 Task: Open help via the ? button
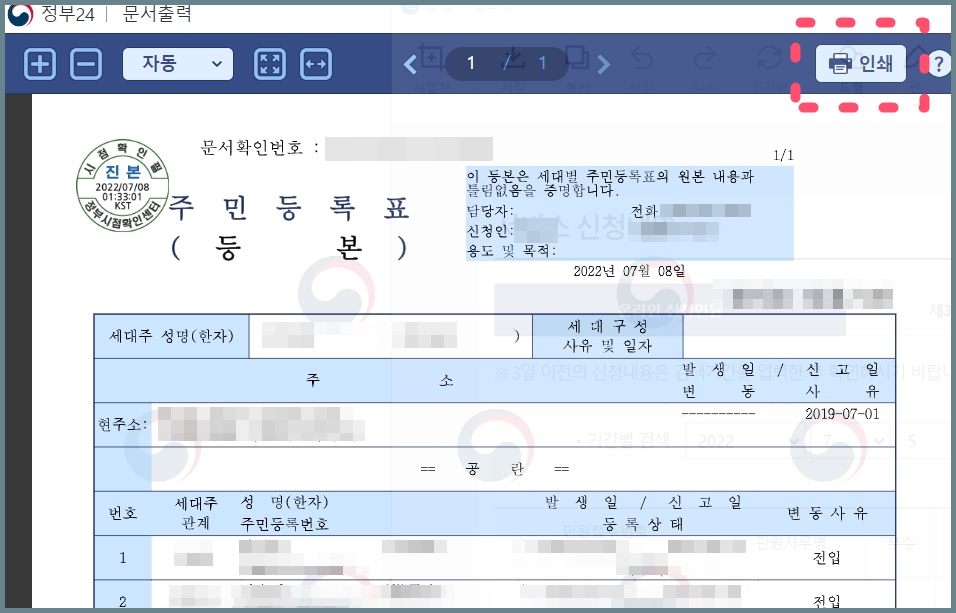tap(939, 63)
